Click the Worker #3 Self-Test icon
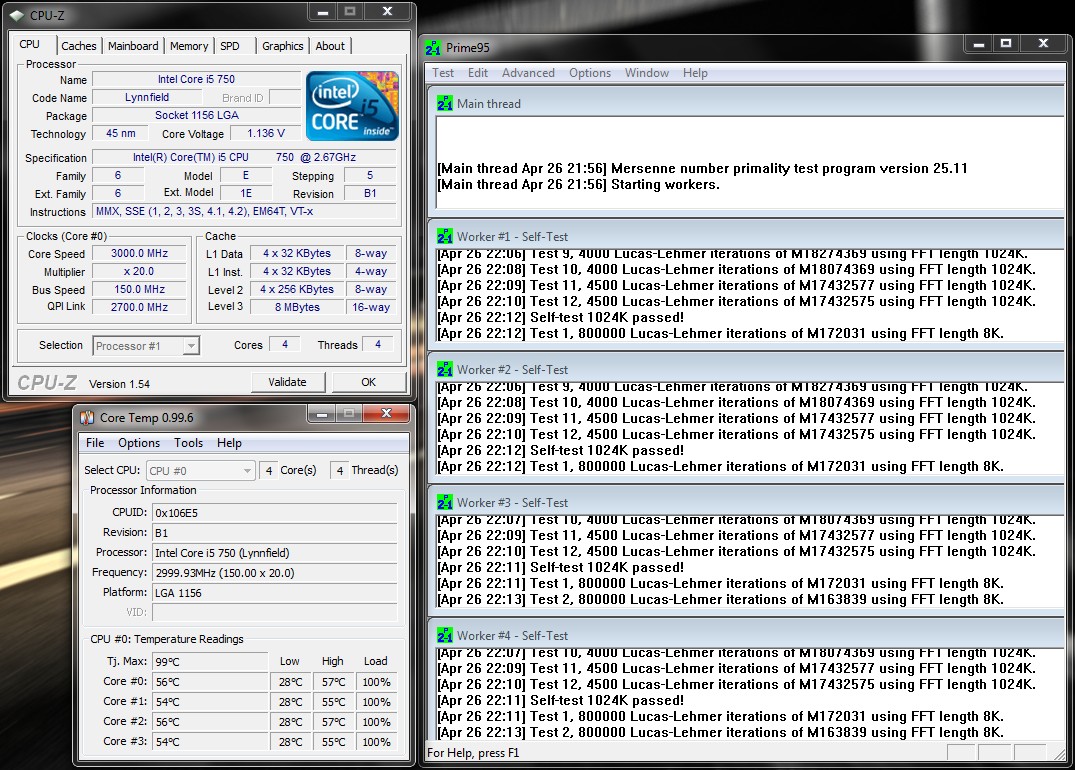Viewport: 1075px width, 770px height. point(445,503)
